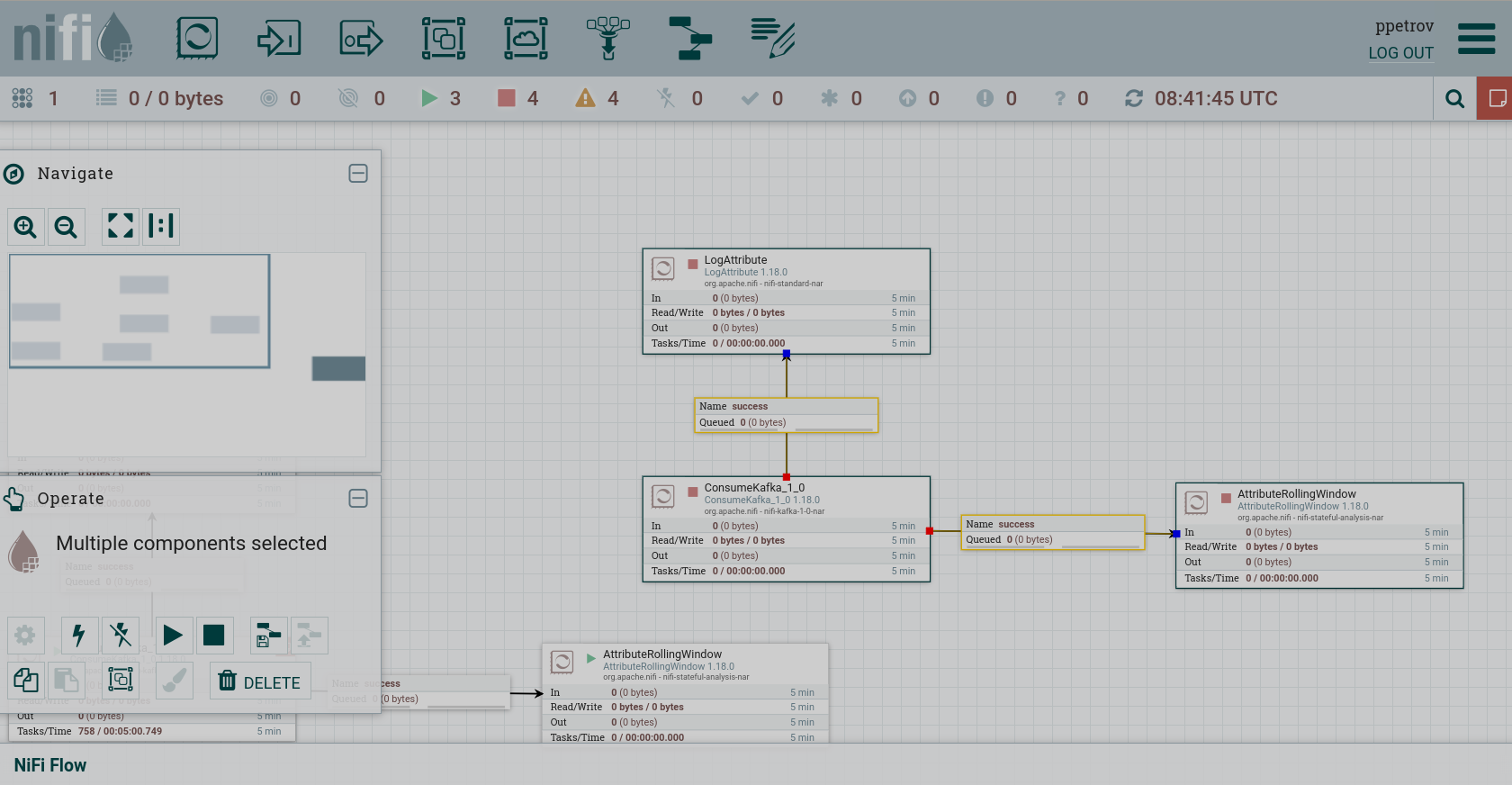Click the fit-to-screen navigate button
1512x785 pixels.
tap(121, 226)
